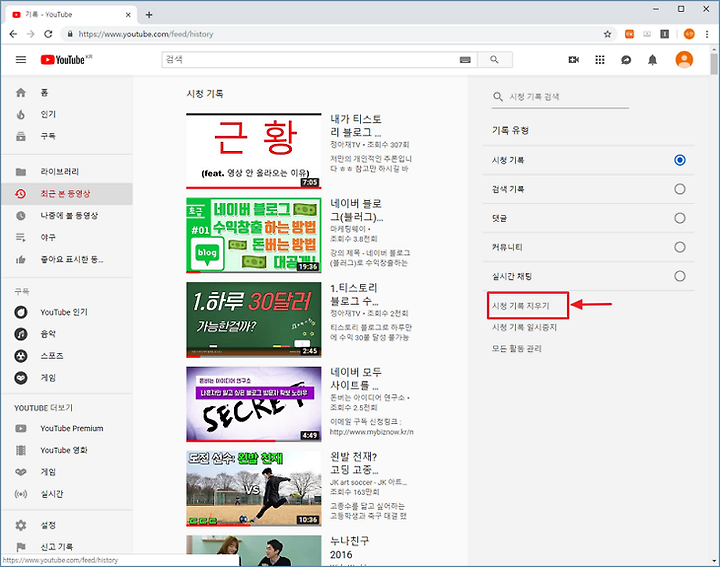Open the account avatar menu
Image resolution: width=720 pixels, height=567 pixels.
pos(684,60)
